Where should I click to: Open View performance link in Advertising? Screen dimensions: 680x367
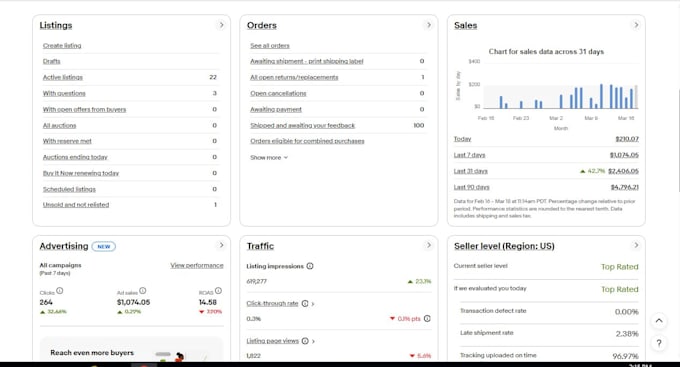[x=197, y=265]
